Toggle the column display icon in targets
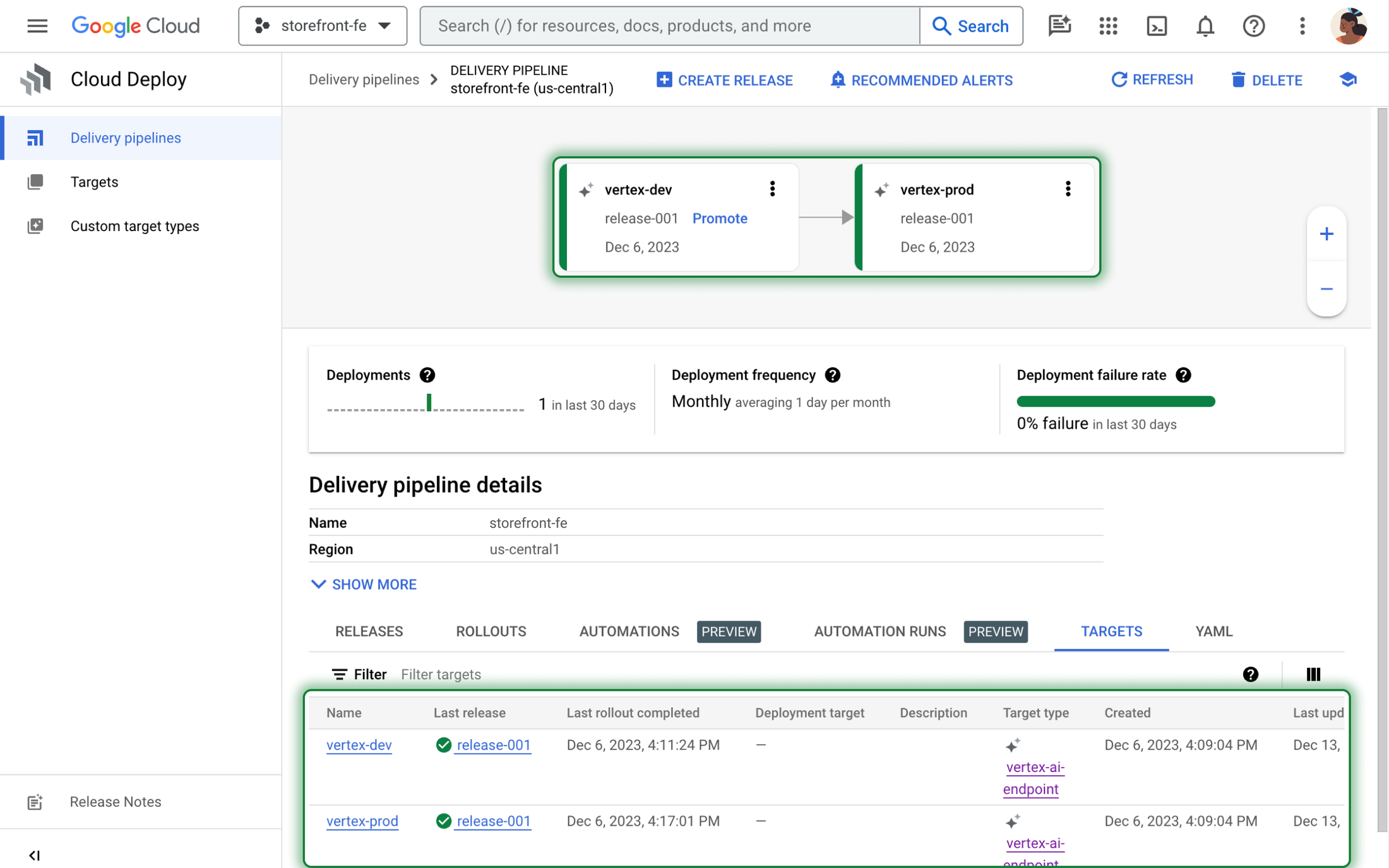Viewport: 1389px width, 868px height. (1314, 674)
